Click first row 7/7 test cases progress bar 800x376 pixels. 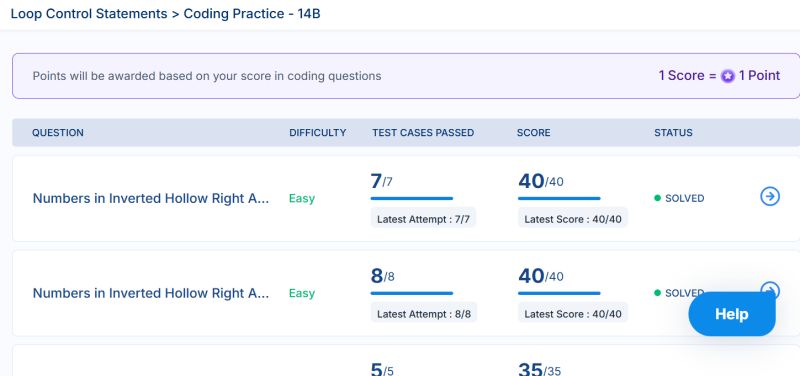(412, 198)
